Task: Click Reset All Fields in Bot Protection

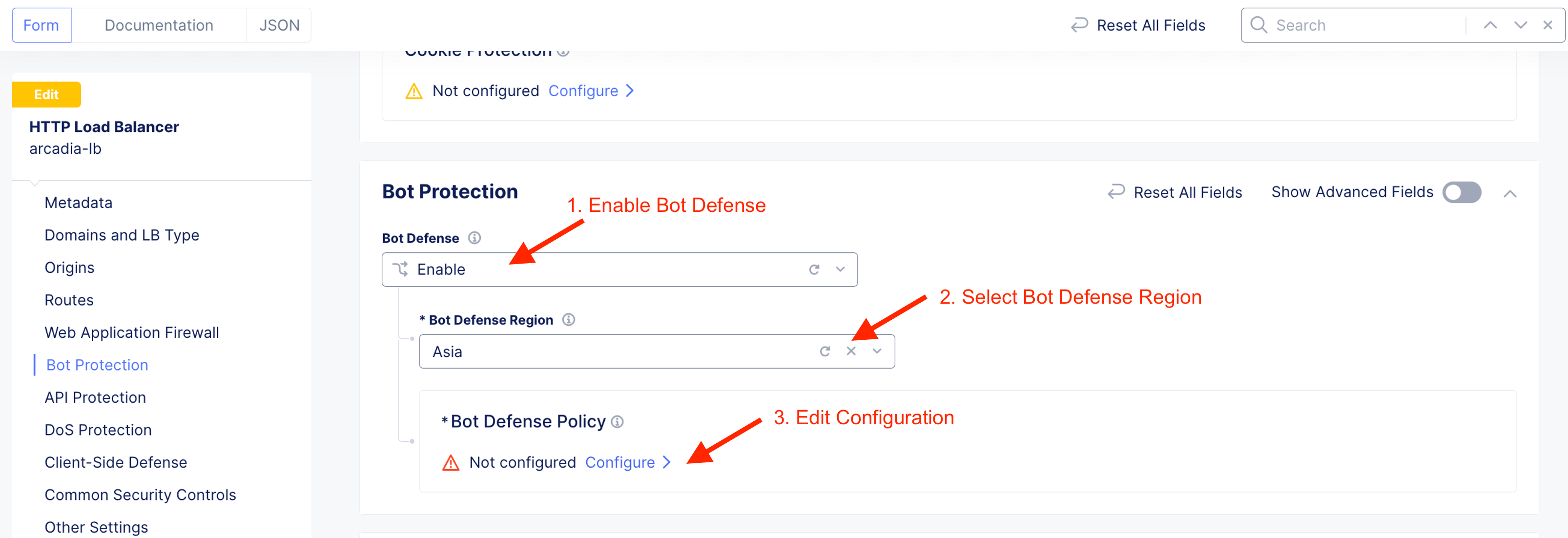Action: pos(1175,192)
